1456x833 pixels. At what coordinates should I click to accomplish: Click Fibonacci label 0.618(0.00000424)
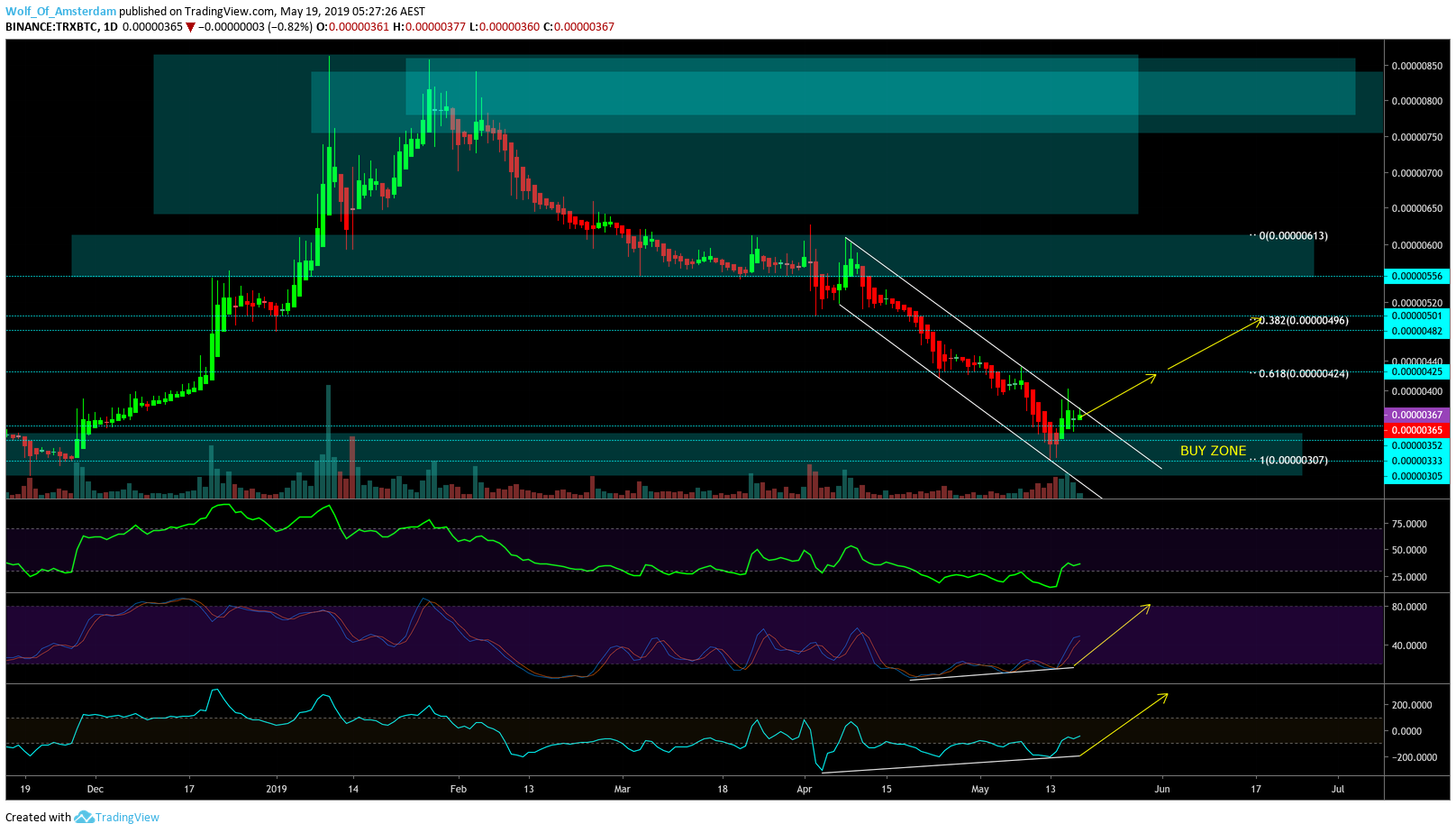point(1304,374)
